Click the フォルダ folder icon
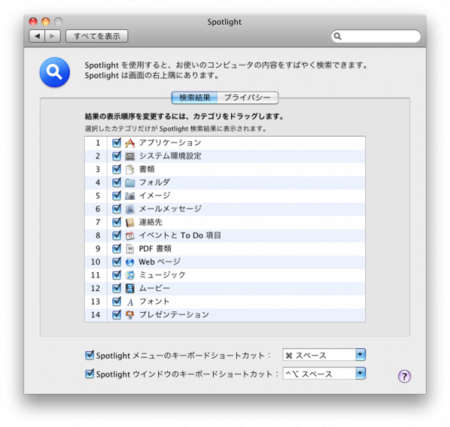This screenshot has width=450, height=427. coord(130,183)
